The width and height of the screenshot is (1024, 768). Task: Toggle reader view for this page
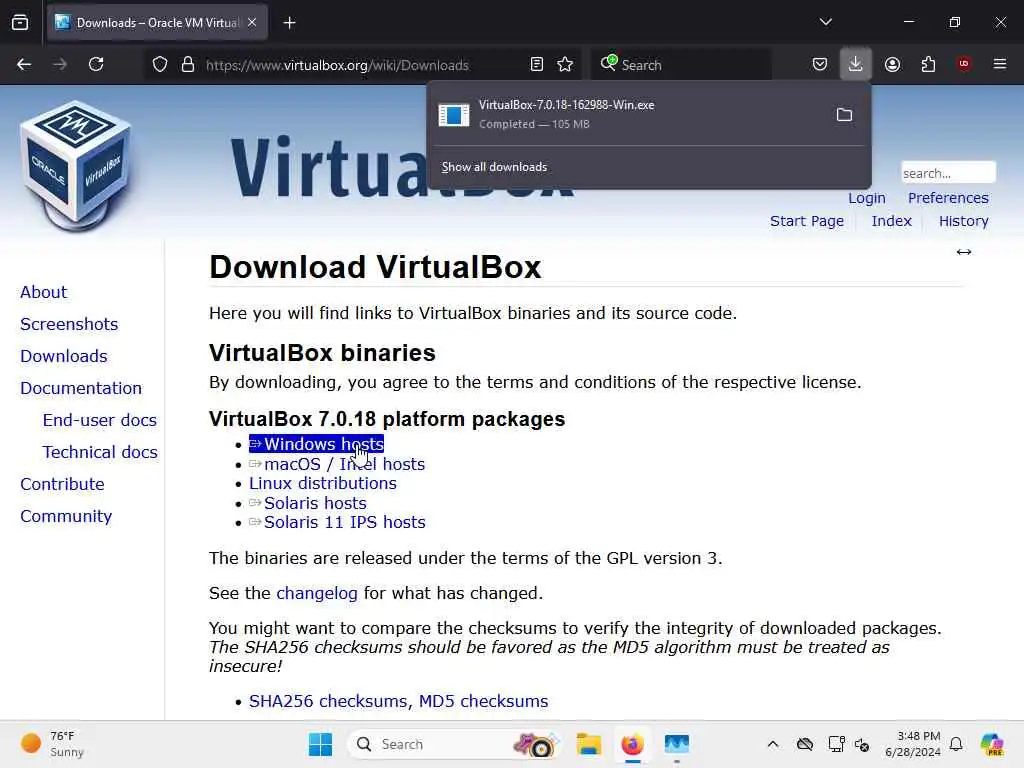click(x=537, y=65)
